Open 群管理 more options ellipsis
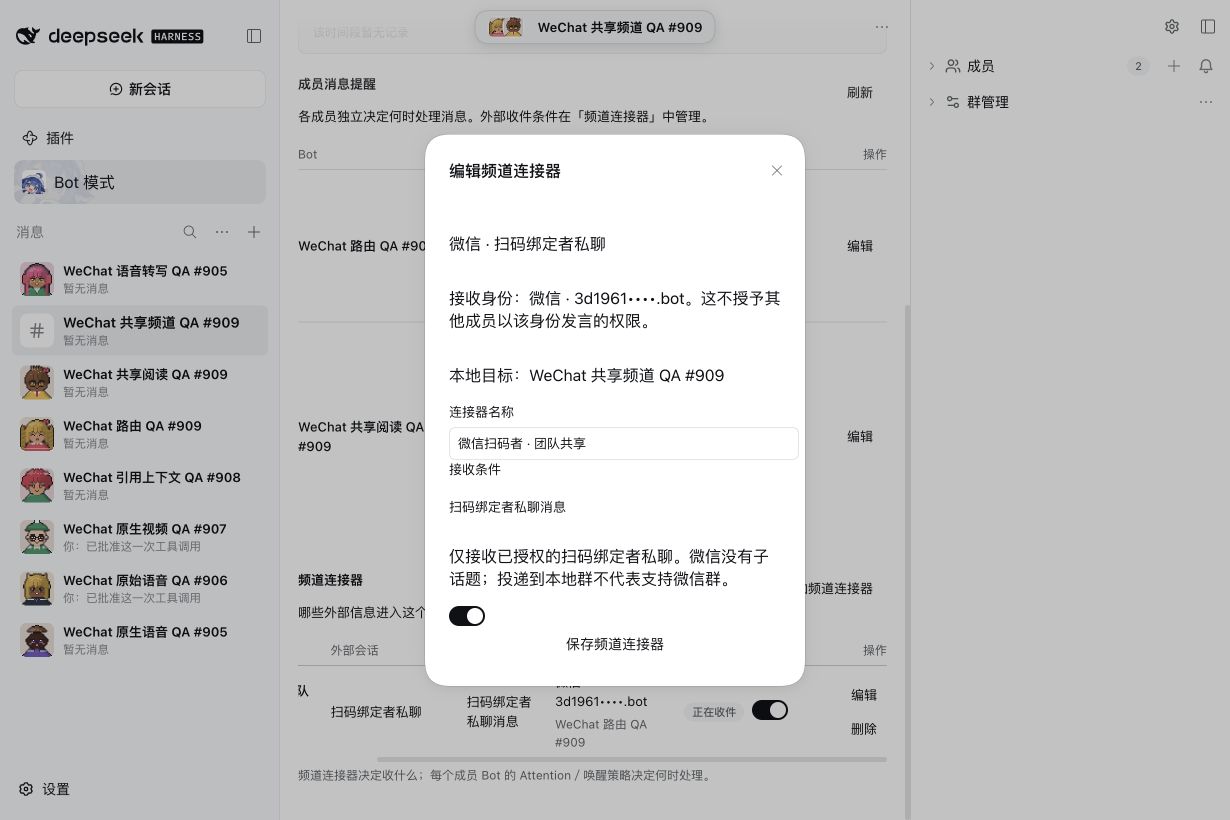1230x820 pixels. coord(1206,102)
